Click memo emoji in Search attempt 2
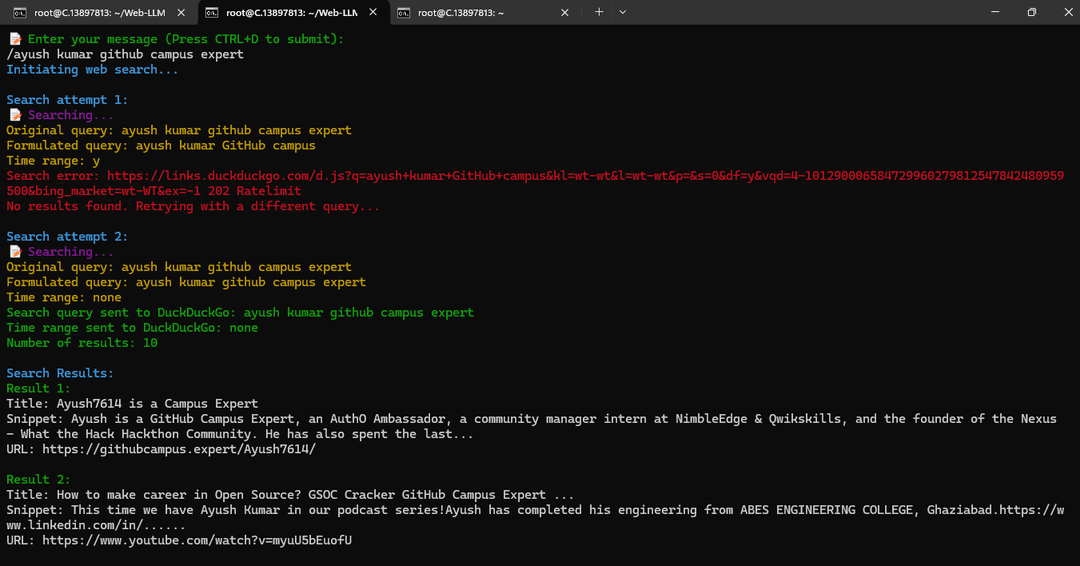Screen dimensions: 1080x566 (x=15, y=252)
